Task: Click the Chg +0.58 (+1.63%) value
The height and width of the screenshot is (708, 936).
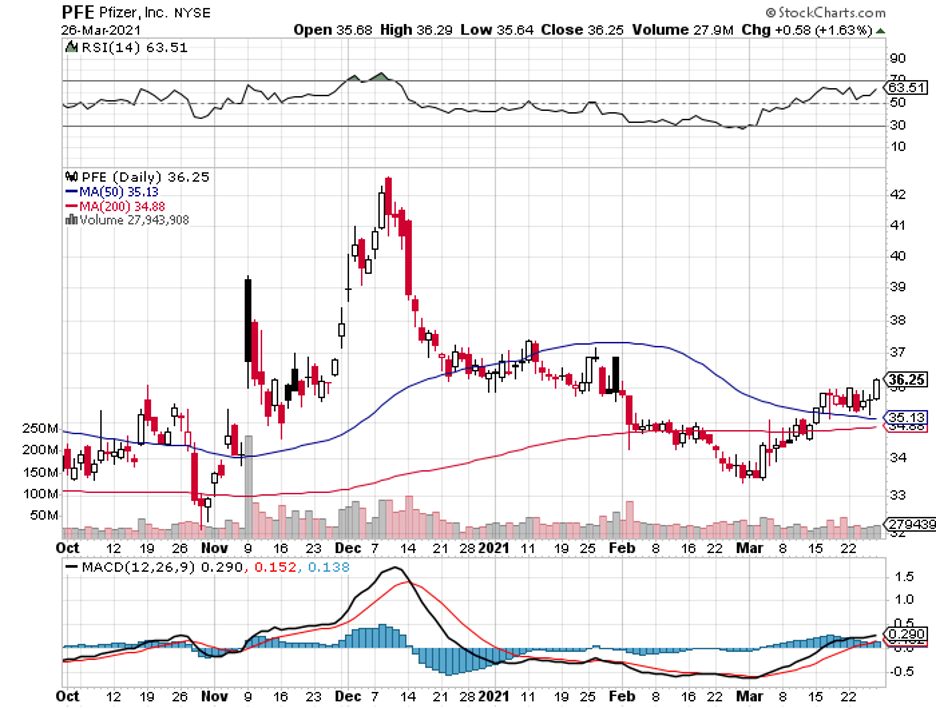Action: (x=807, y=30)
